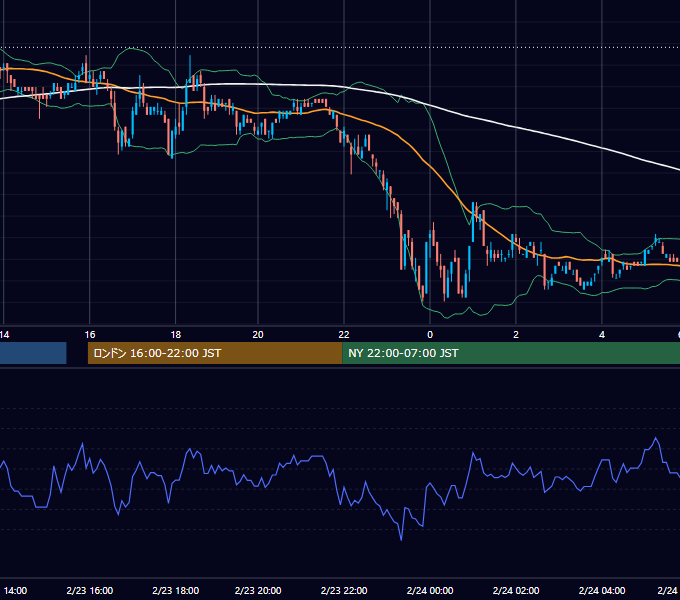The image size is (680, 600).
Task: Click the "14:00" label on oscillator time axis
Action: 15,590
